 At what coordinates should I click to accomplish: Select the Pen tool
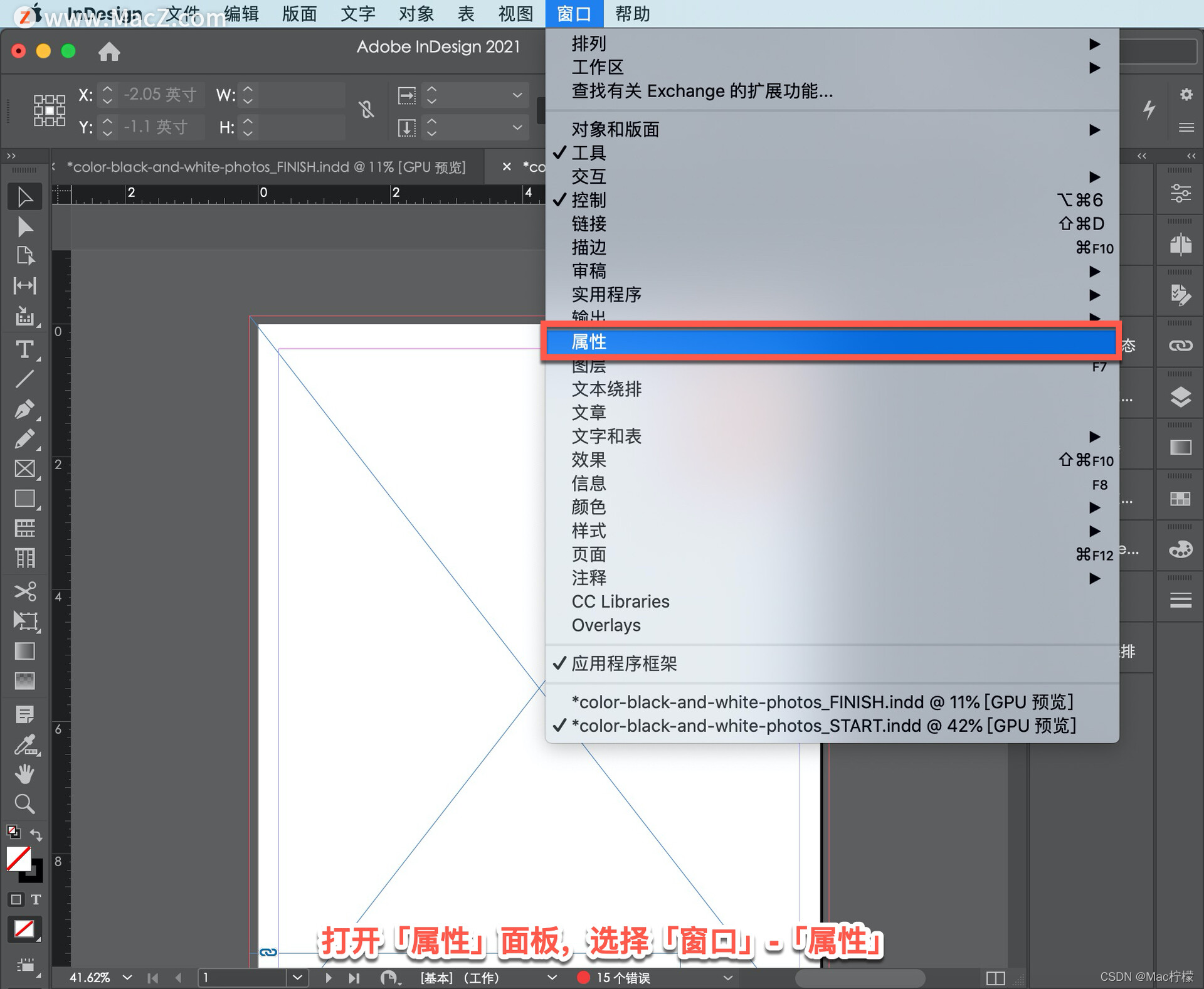tap(25, 409)
